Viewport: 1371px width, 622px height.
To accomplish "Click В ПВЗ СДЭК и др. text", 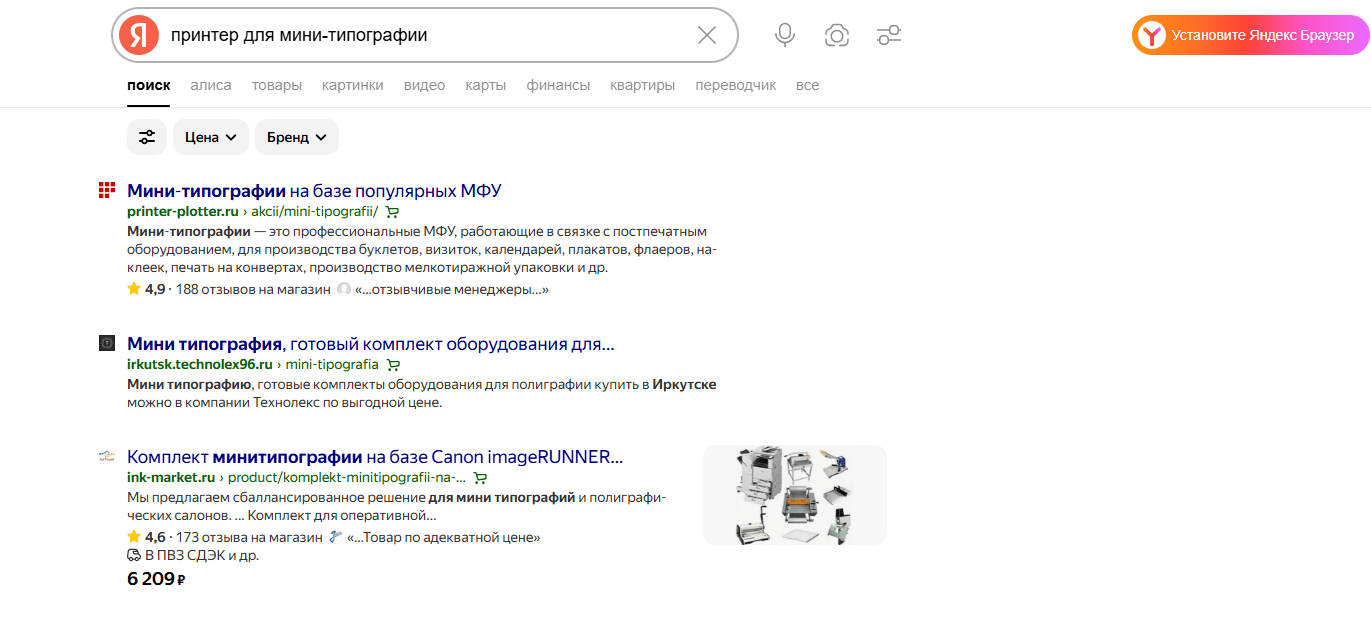I will 202,555.
